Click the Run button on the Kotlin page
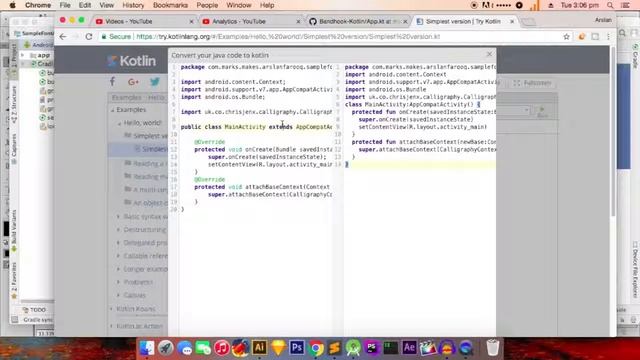Viewport: 640px width, 360px height. coord(542,111)
